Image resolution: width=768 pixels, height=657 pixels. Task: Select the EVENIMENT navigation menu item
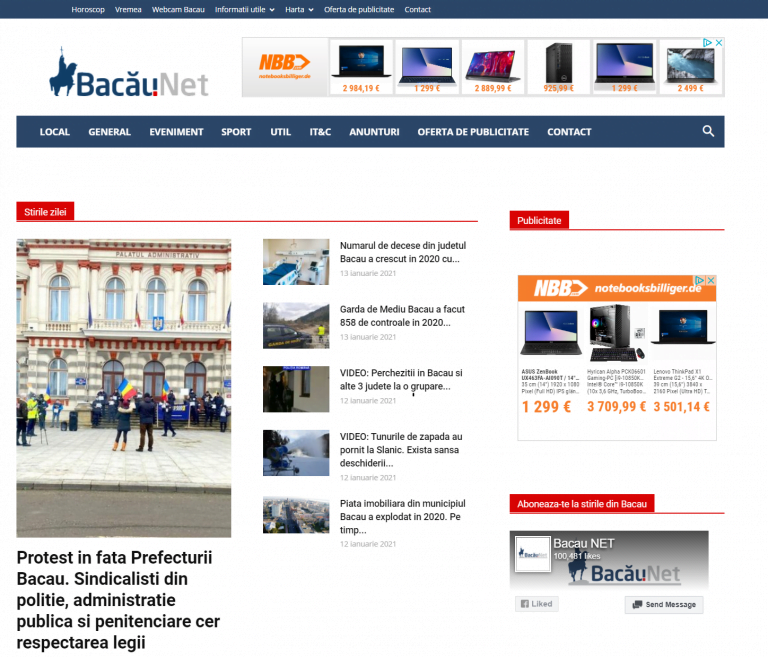[x=176, y=132]
